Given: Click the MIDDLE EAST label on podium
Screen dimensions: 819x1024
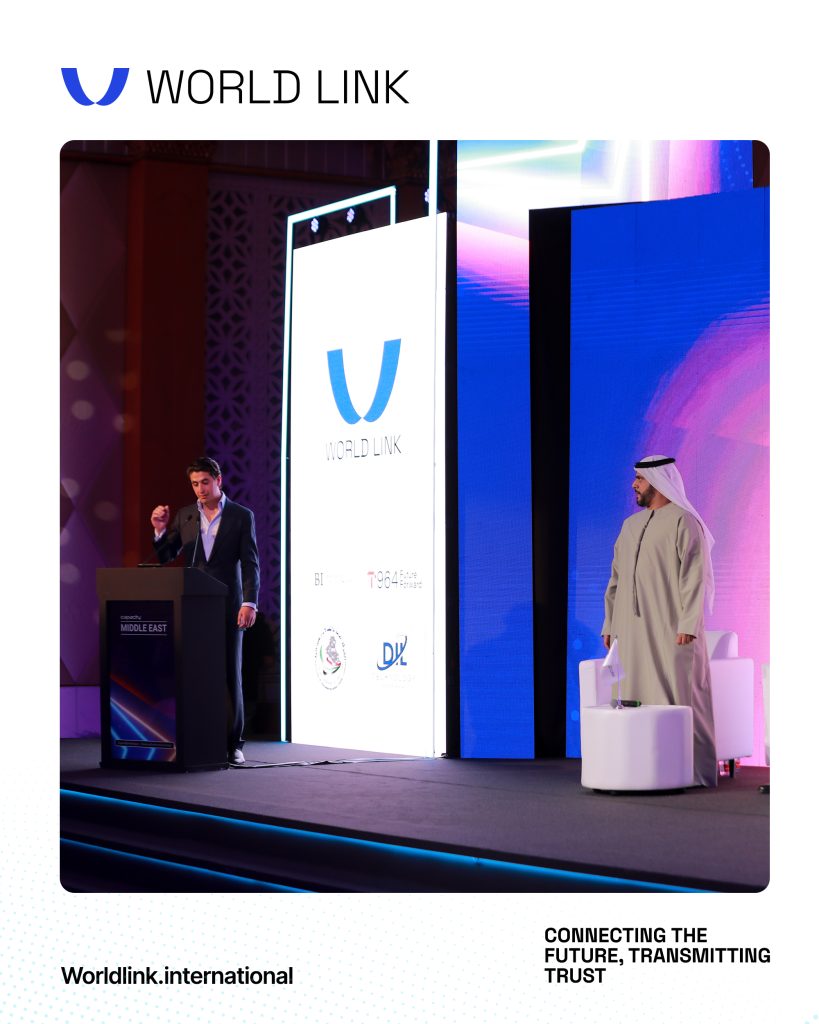Looking at the screenshot, I should (143, 628).
